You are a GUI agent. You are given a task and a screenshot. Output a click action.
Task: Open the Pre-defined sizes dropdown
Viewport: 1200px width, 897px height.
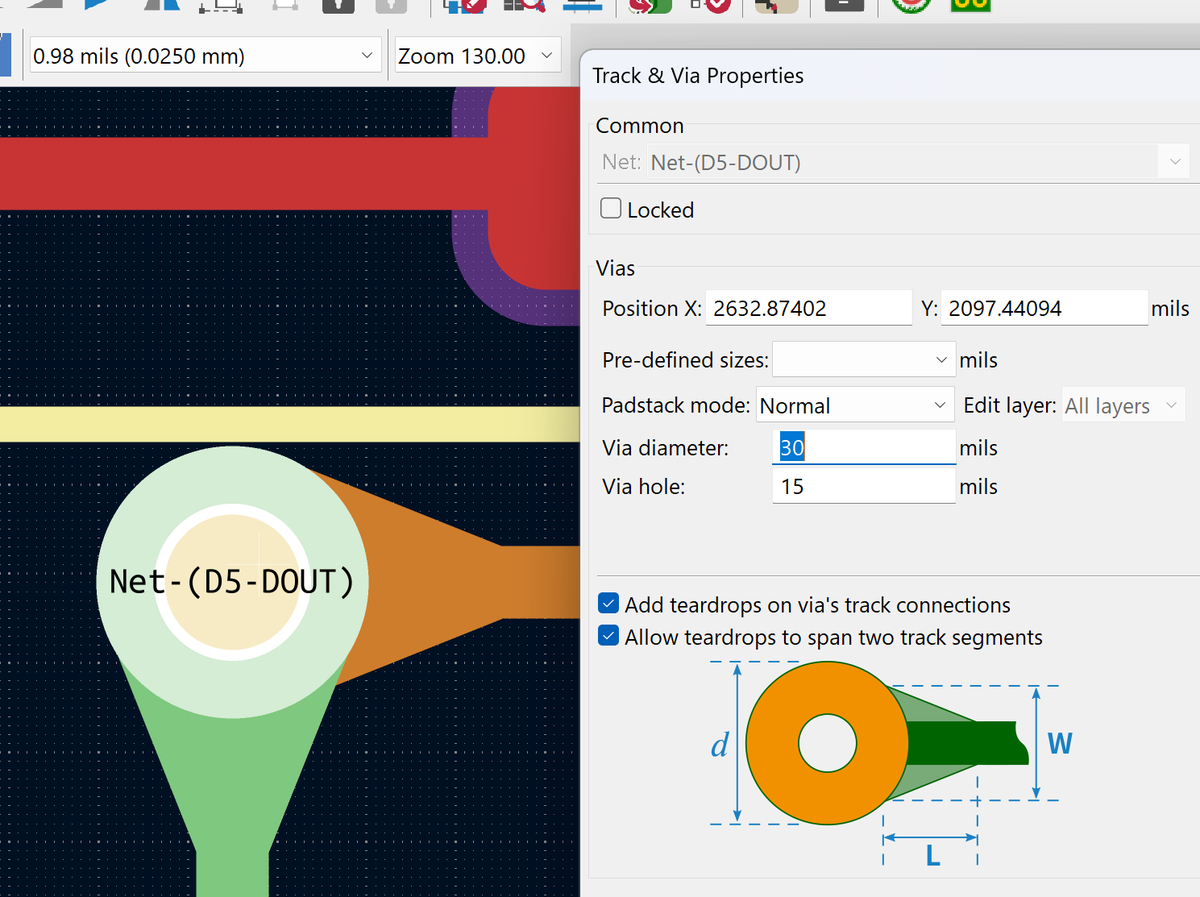(x=864, y=360)
